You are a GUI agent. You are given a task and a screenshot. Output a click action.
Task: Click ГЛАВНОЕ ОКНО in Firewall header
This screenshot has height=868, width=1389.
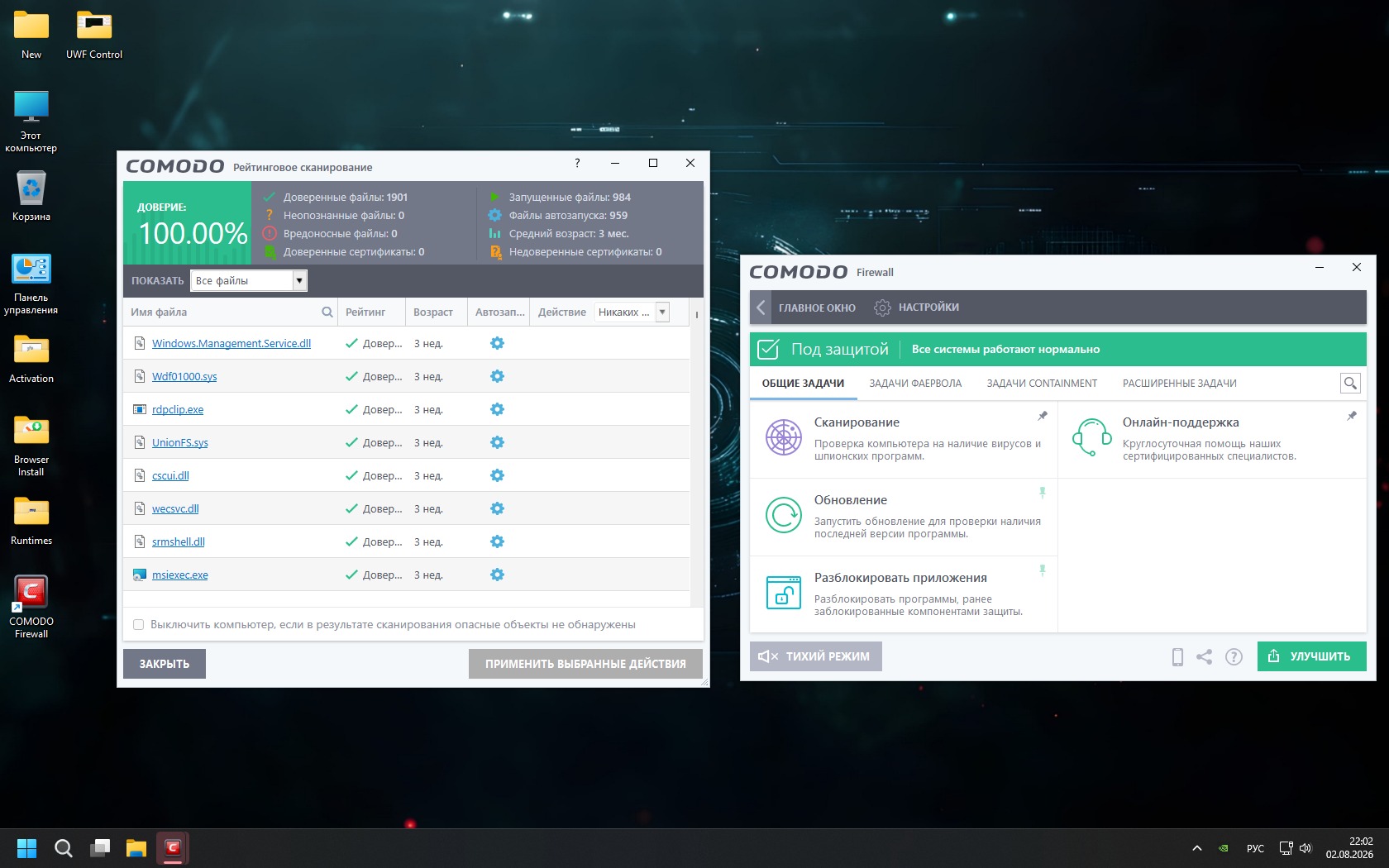(x=817, y=308)
